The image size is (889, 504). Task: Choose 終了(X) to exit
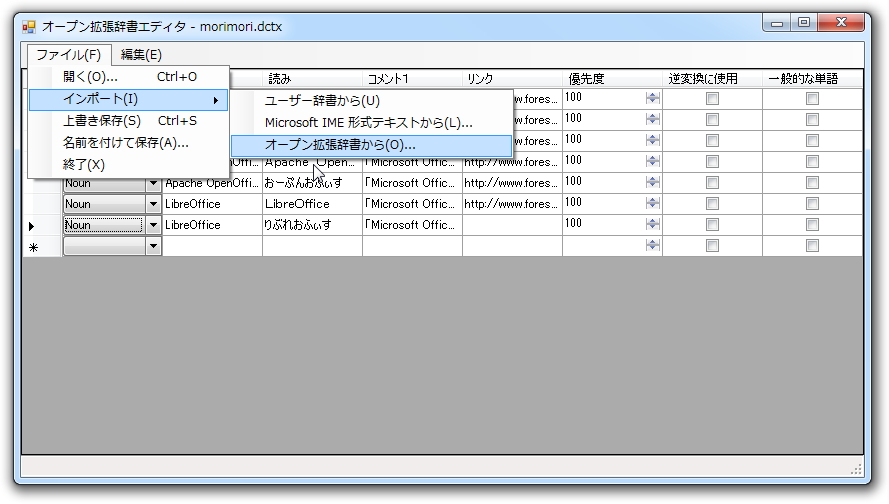pyautogui.click(x=129, y=165)
